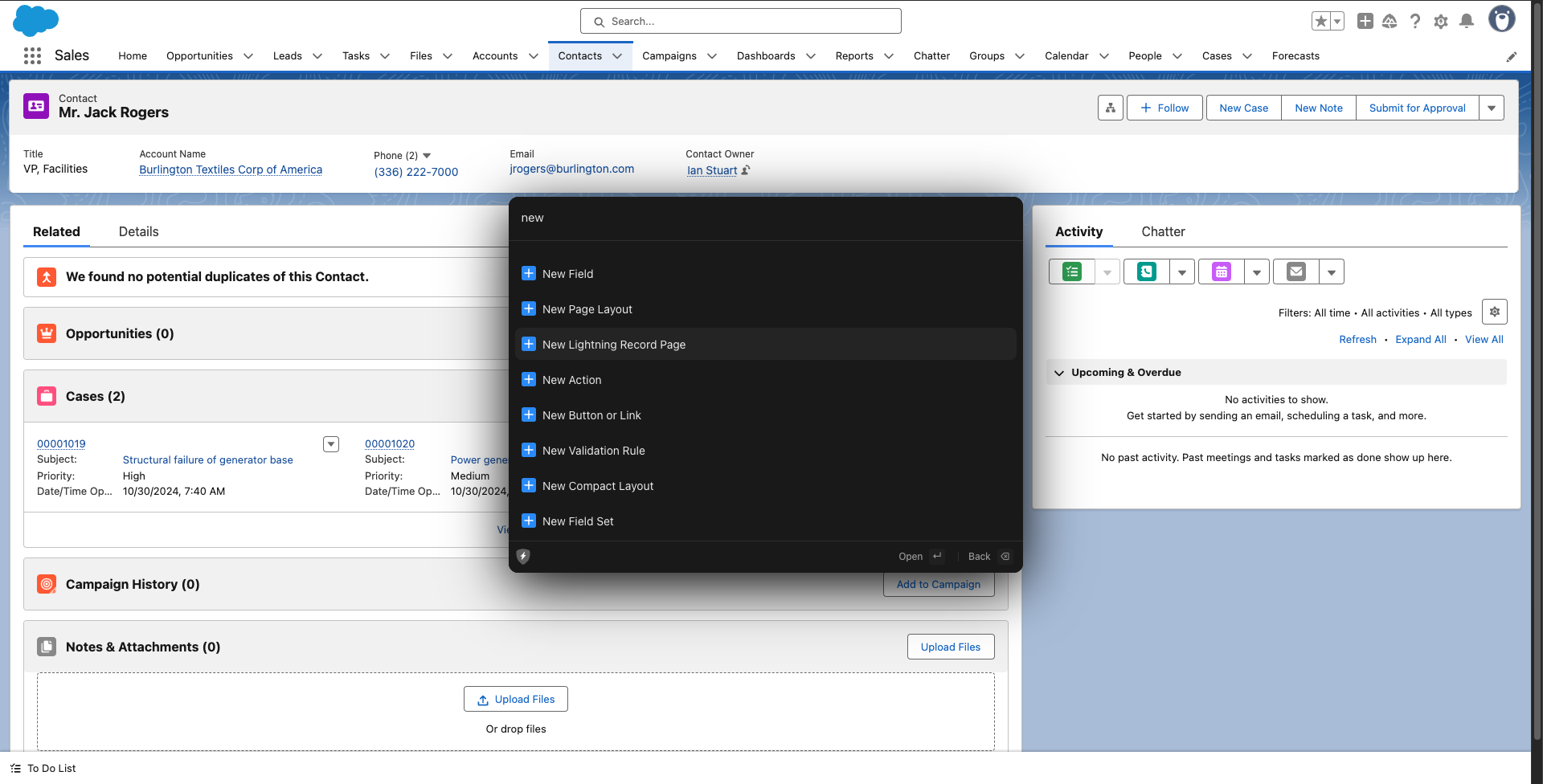Open case 00001019 row actions dropdown
This screenshot has width=1543, height=784.
pyautogui.click(x=331, y=444)
